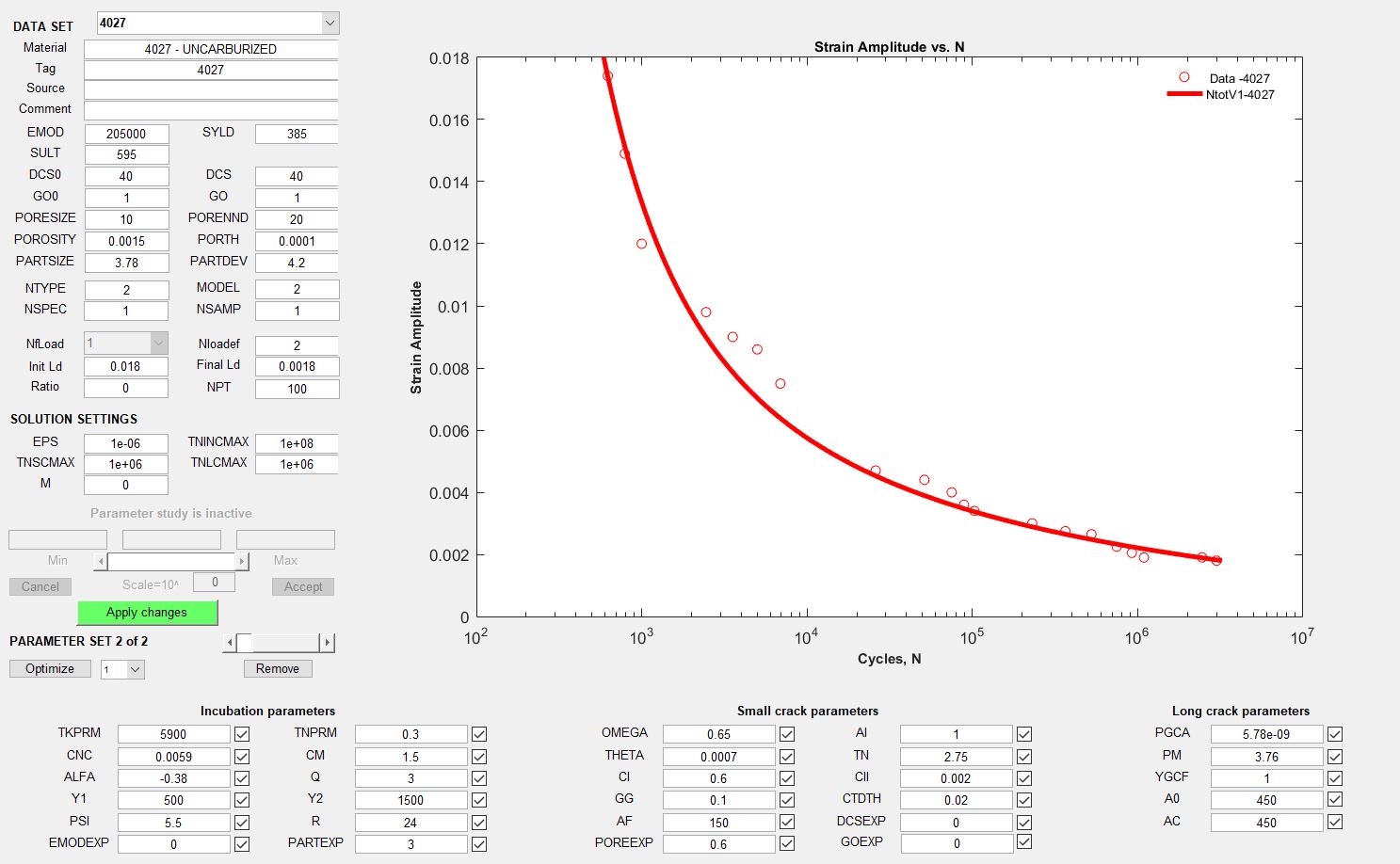Click the Cancel button in parameter study section

click(40, 586)
